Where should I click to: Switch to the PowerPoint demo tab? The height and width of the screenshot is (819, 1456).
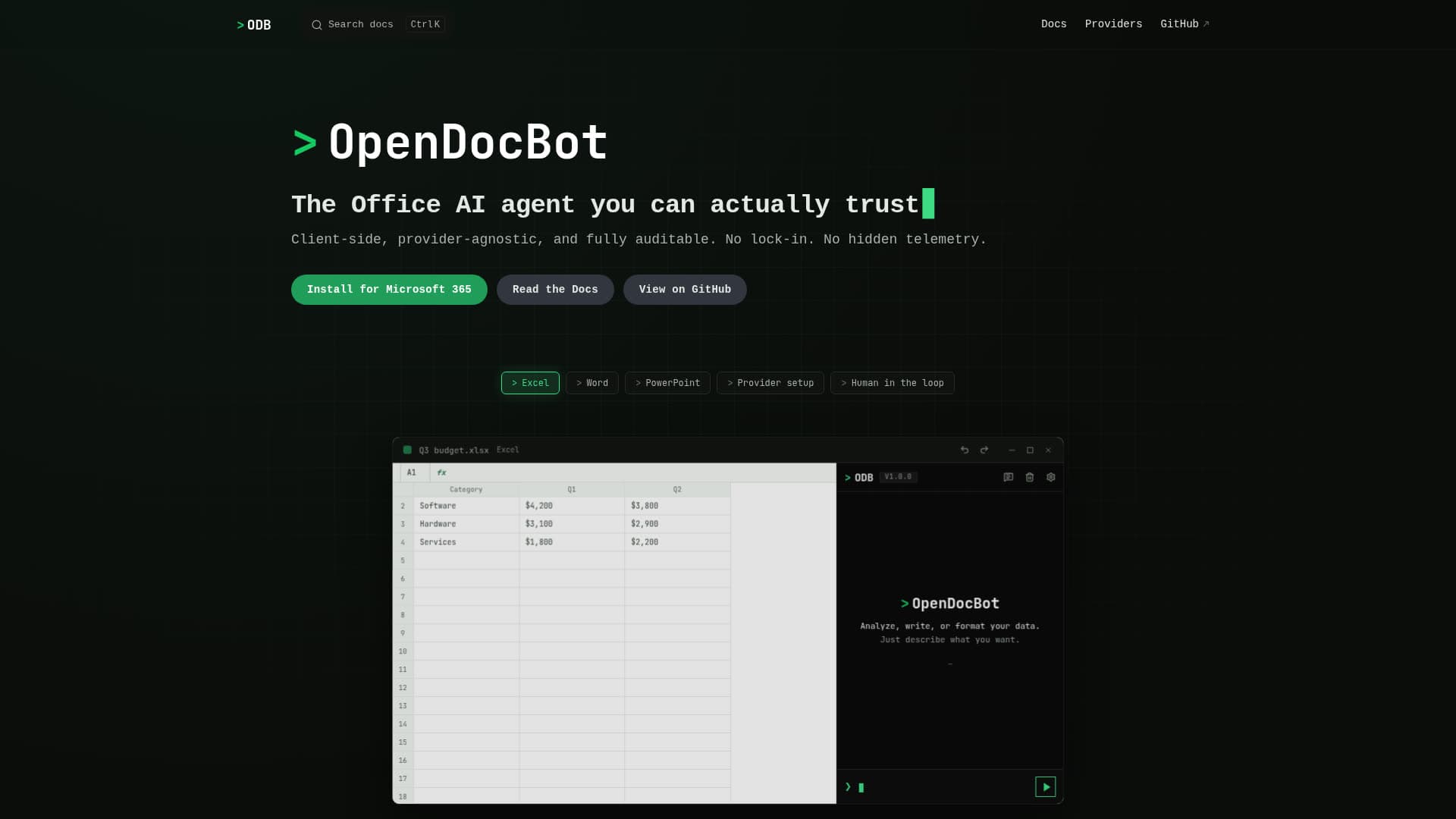(667, 383)
